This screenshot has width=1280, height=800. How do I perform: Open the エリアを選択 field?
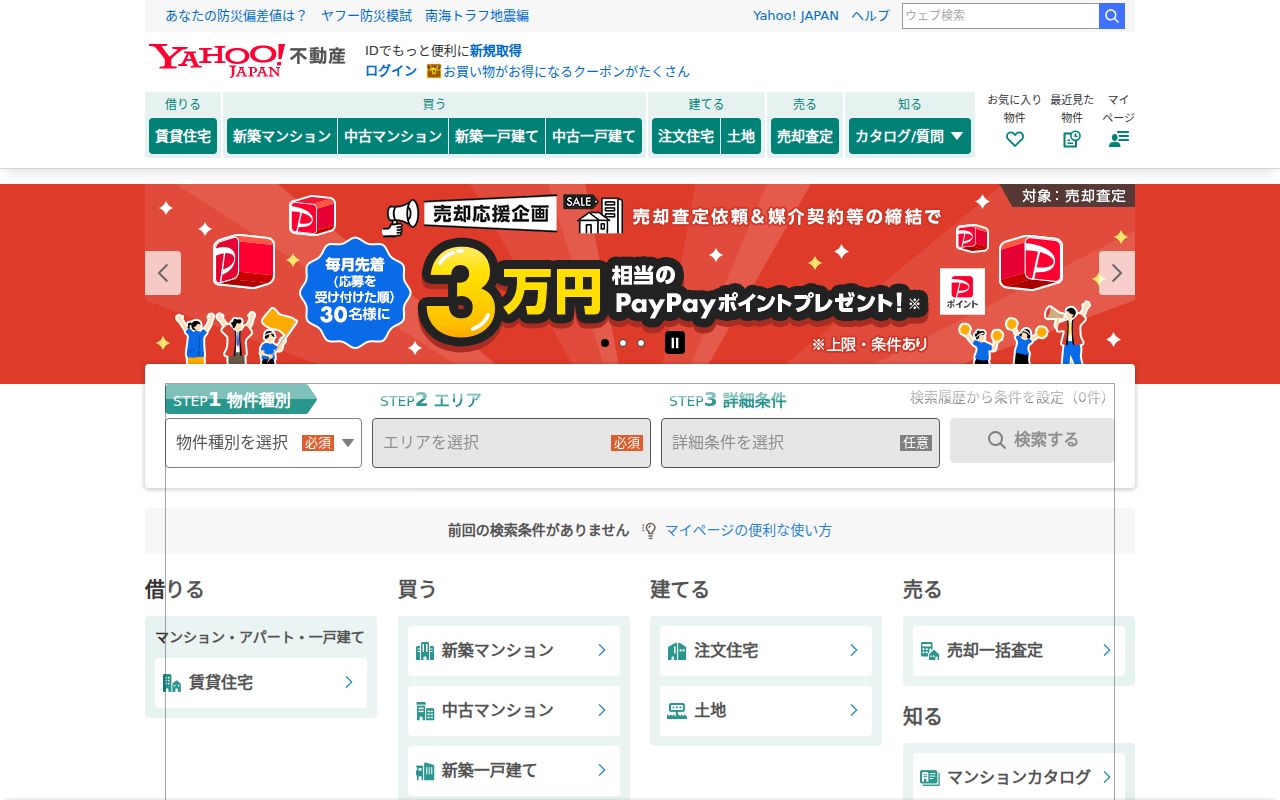tap(511, 443)
